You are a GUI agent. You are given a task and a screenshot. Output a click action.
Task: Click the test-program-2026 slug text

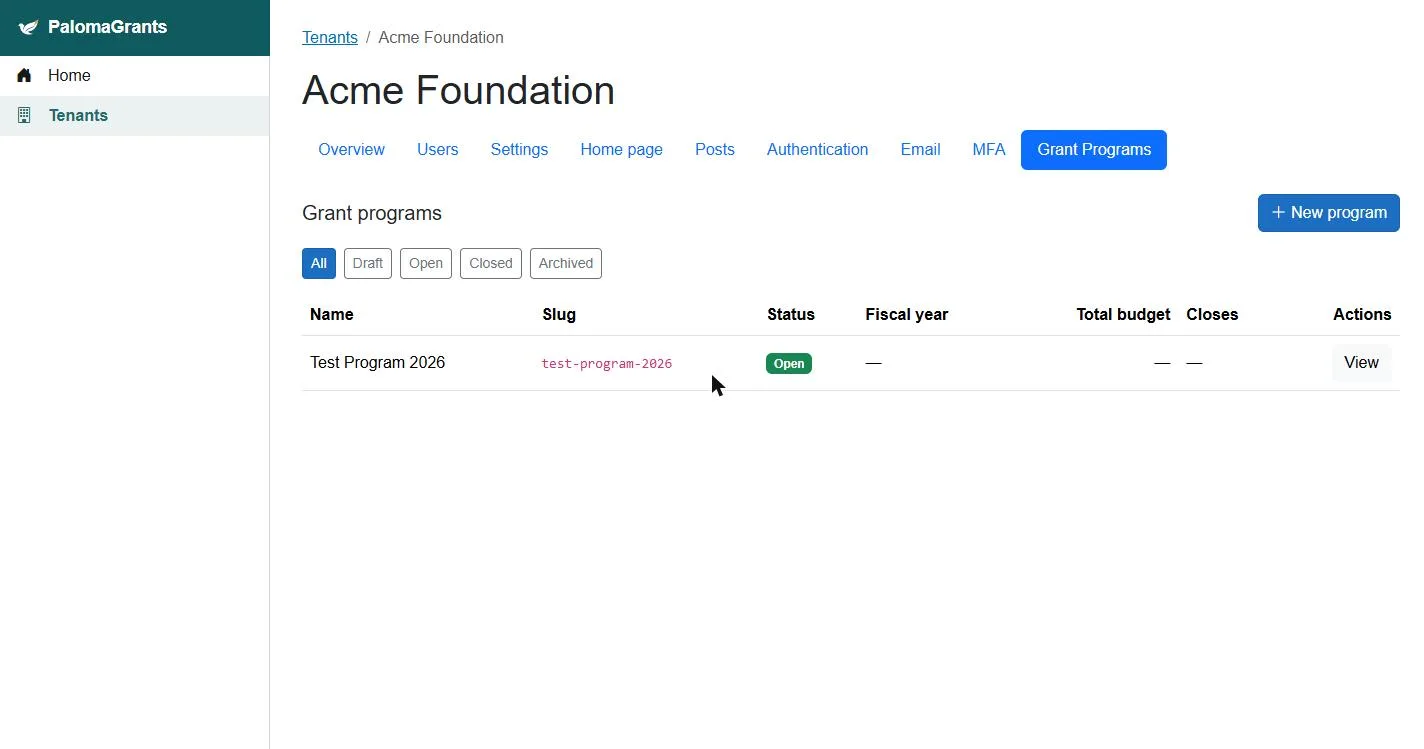point(607,363)
